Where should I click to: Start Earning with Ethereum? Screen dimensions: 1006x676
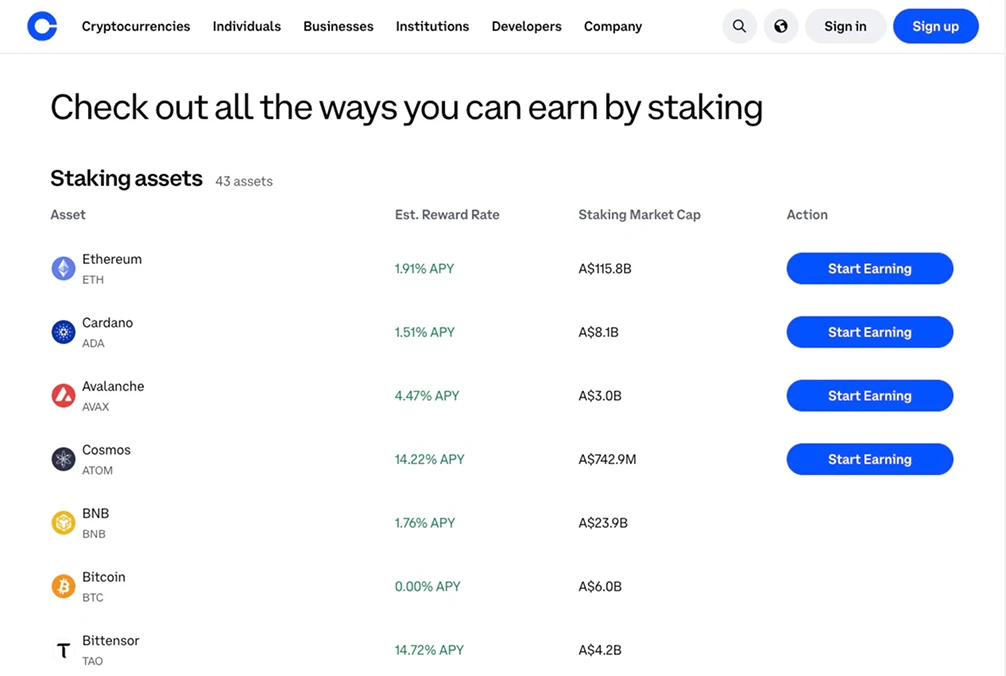tap(869, 268)
